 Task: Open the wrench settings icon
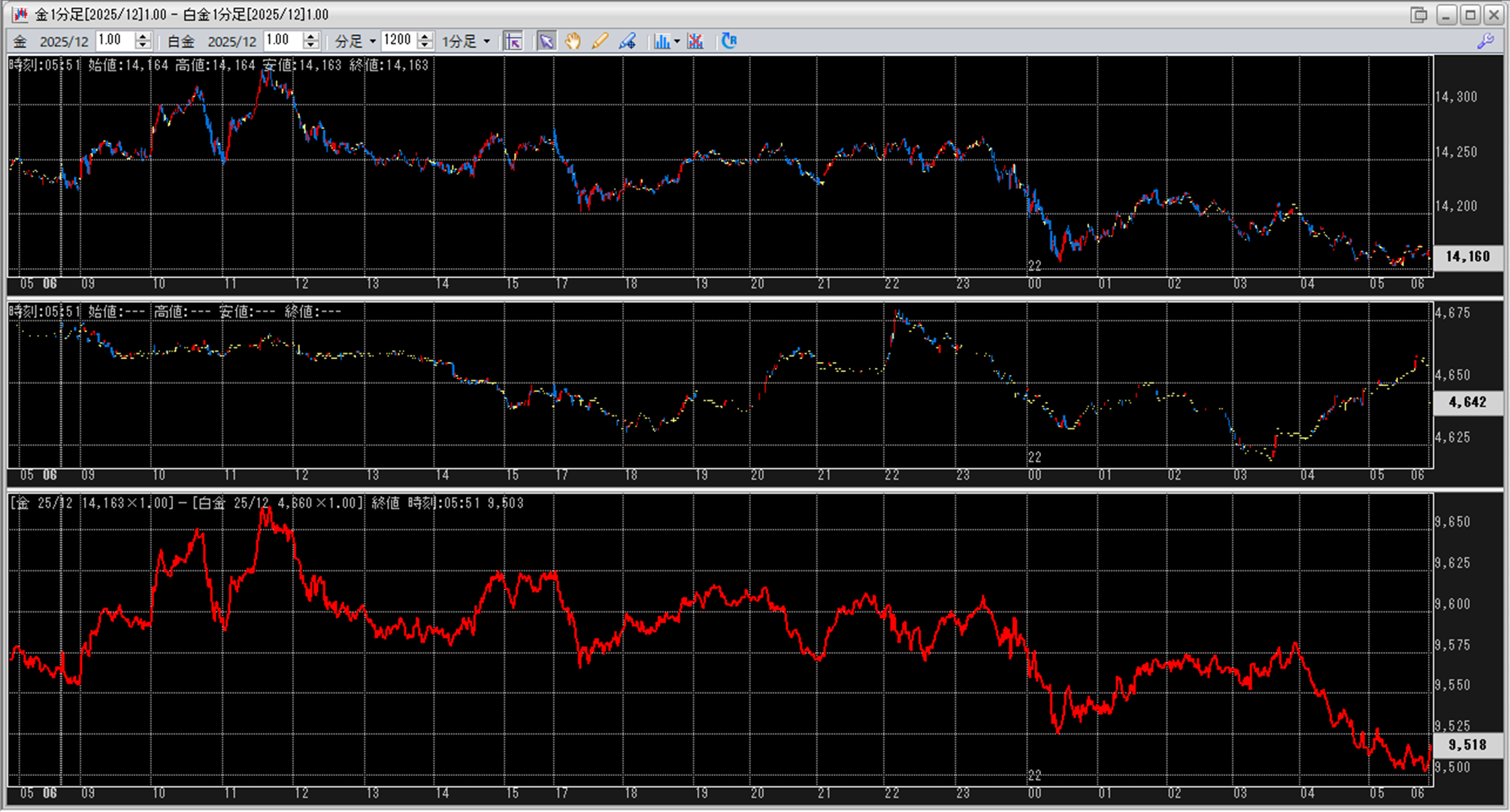pyautogui.click(x=1485, y=41)
